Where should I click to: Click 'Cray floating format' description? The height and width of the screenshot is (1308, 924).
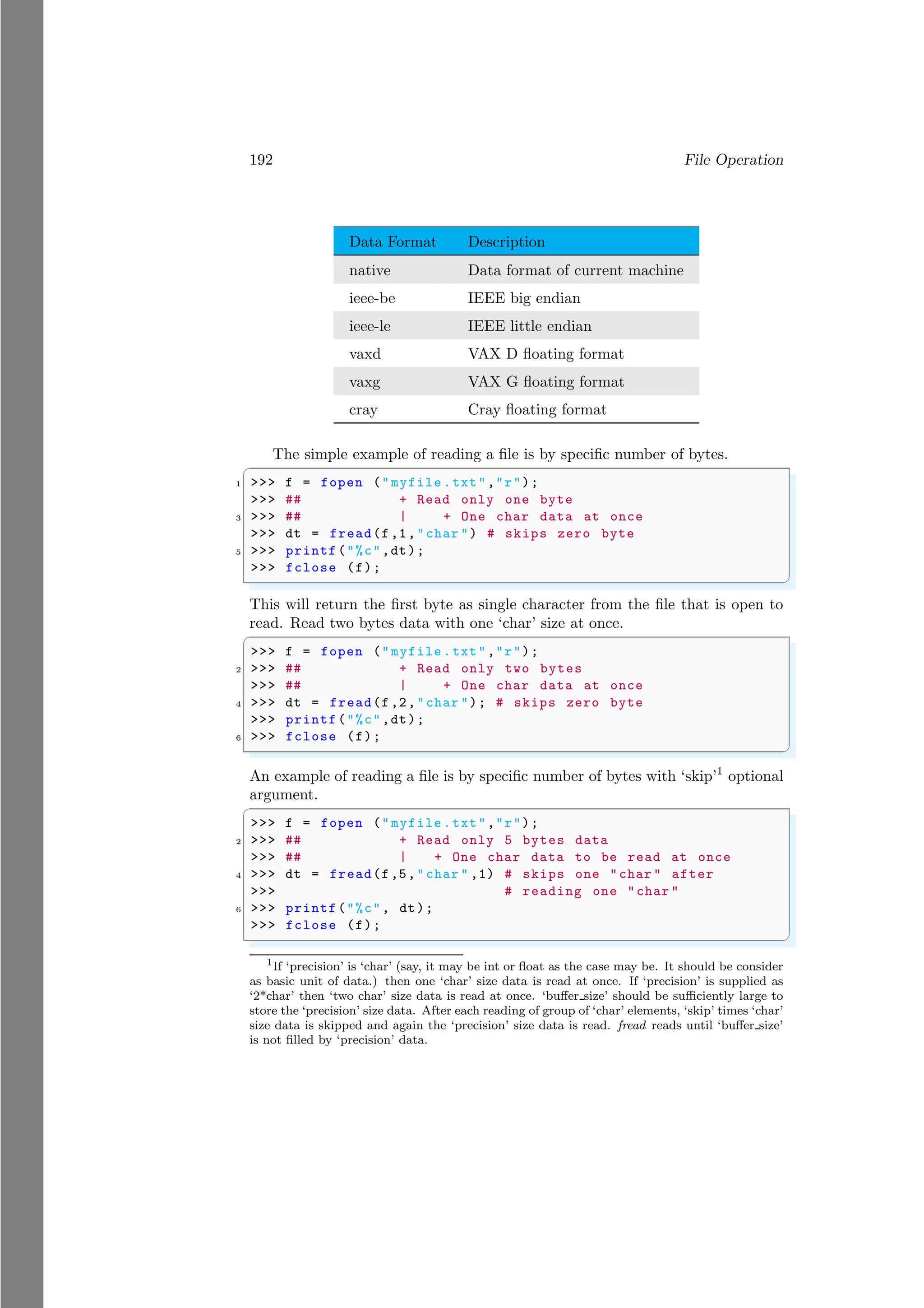coord(537,410)
